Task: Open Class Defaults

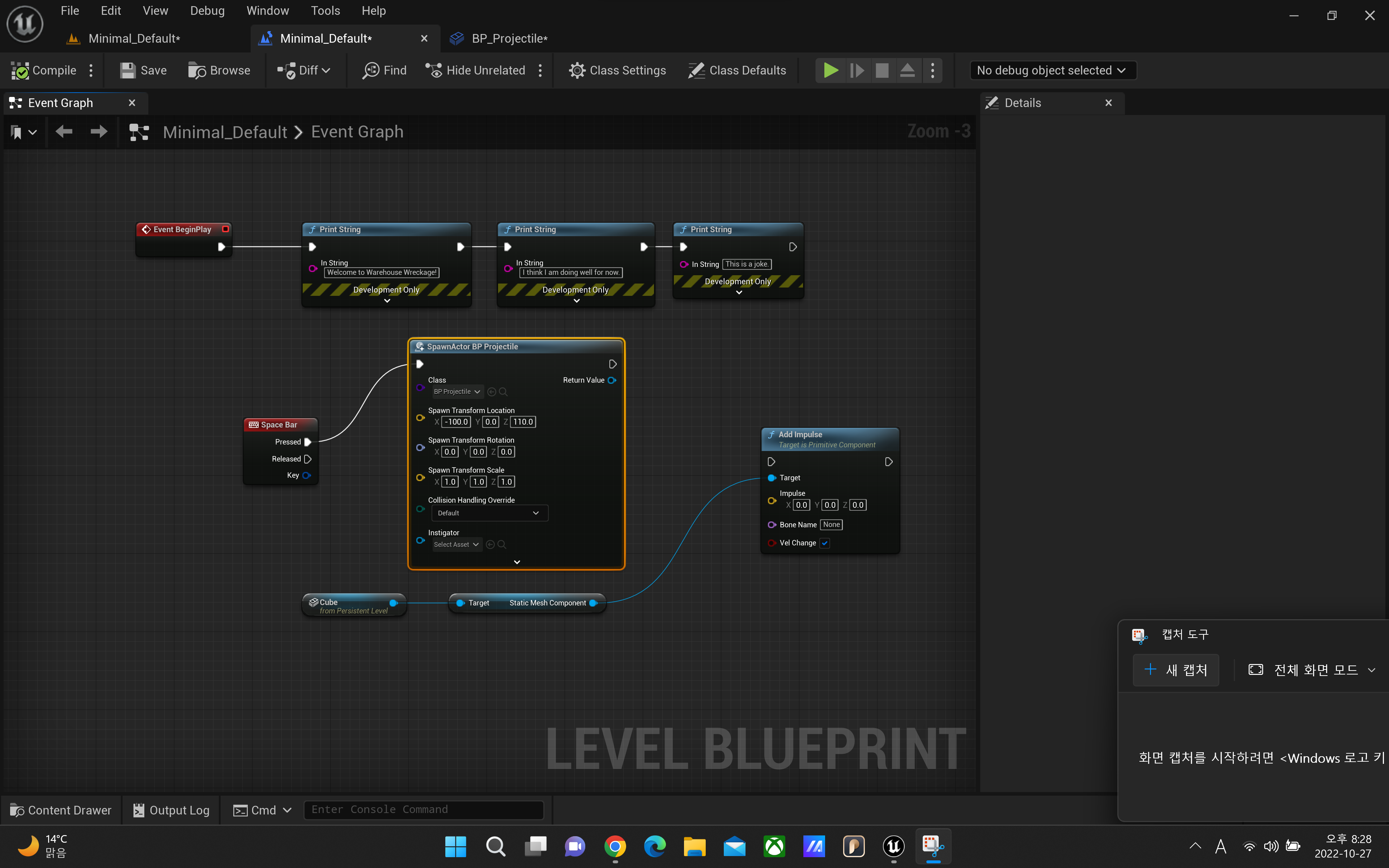Action: point(738,70)
